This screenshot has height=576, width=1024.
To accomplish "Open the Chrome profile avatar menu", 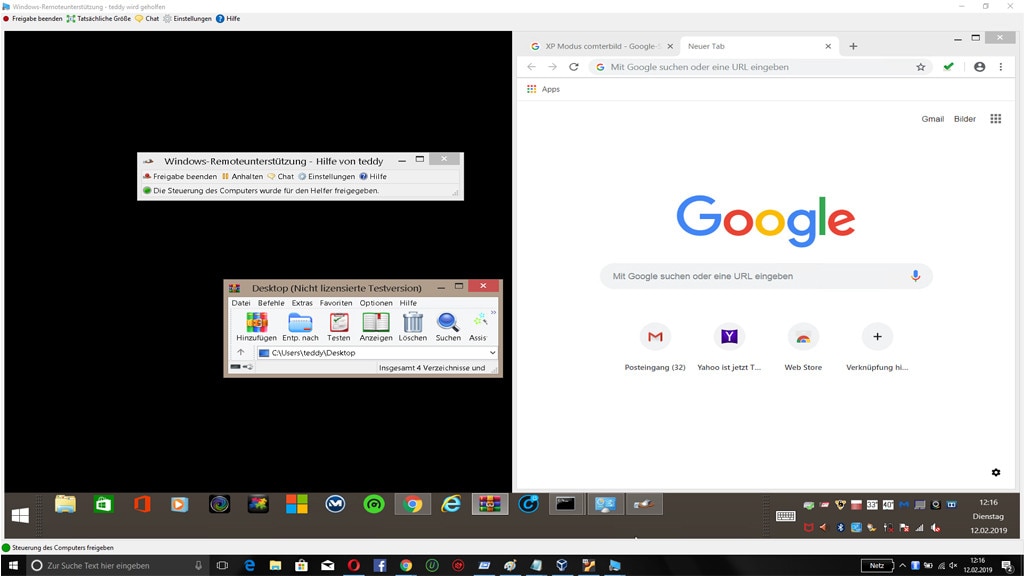I will point(977,67).
